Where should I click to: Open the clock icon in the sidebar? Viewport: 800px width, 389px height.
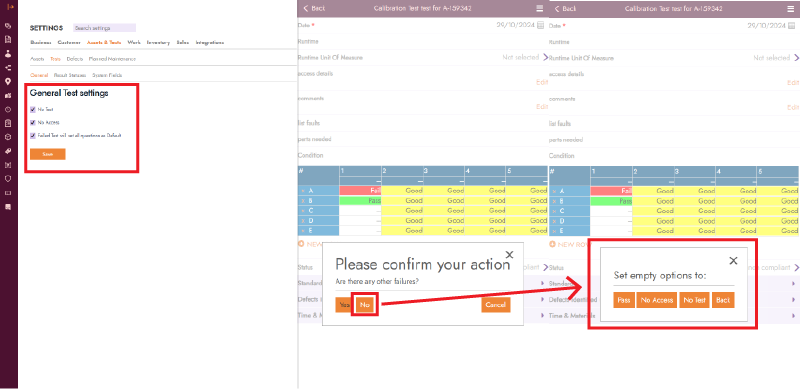click(8, 109)
